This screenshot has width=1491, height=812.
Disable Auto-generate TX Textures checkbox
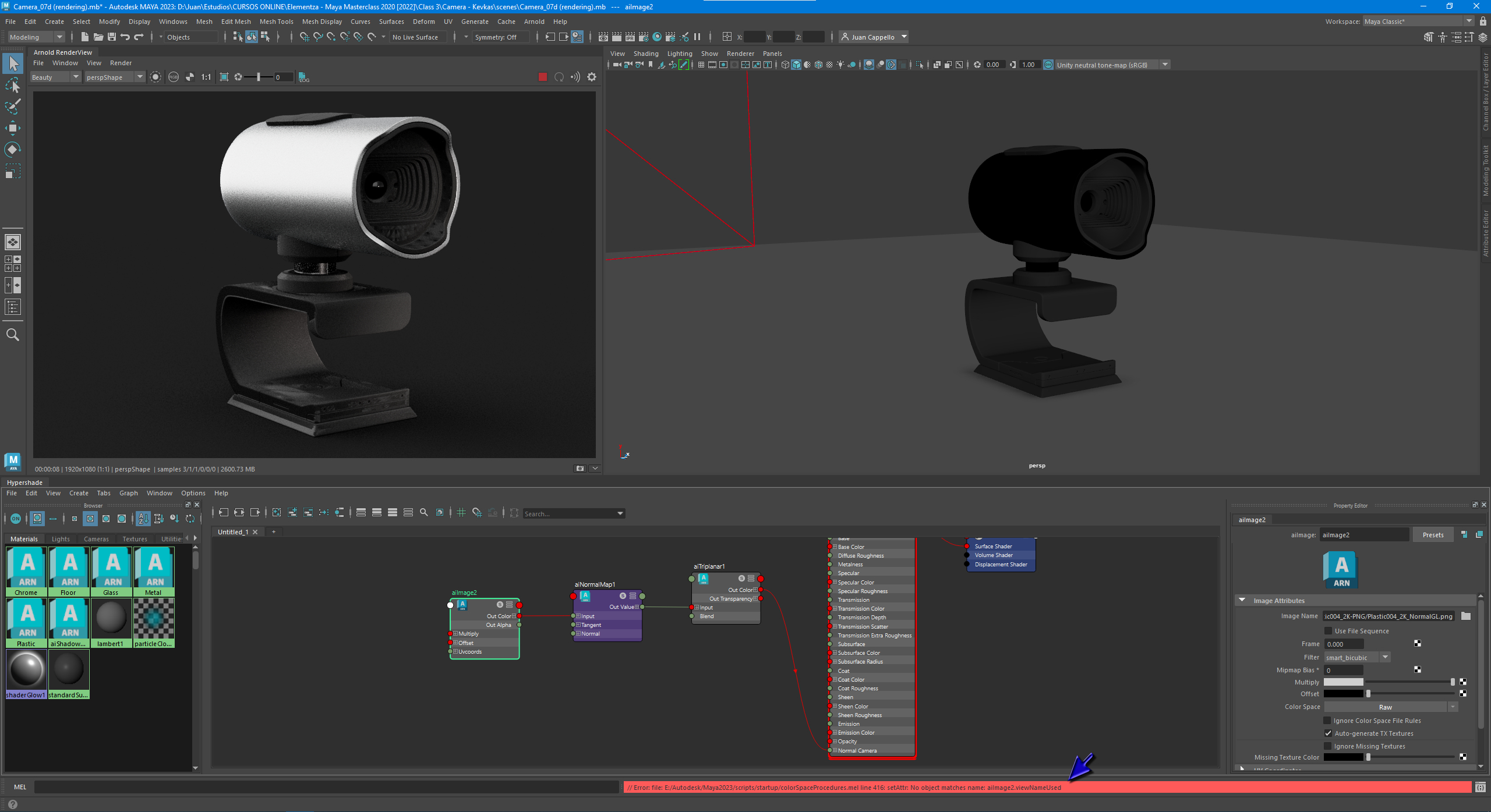(1328, 733)
